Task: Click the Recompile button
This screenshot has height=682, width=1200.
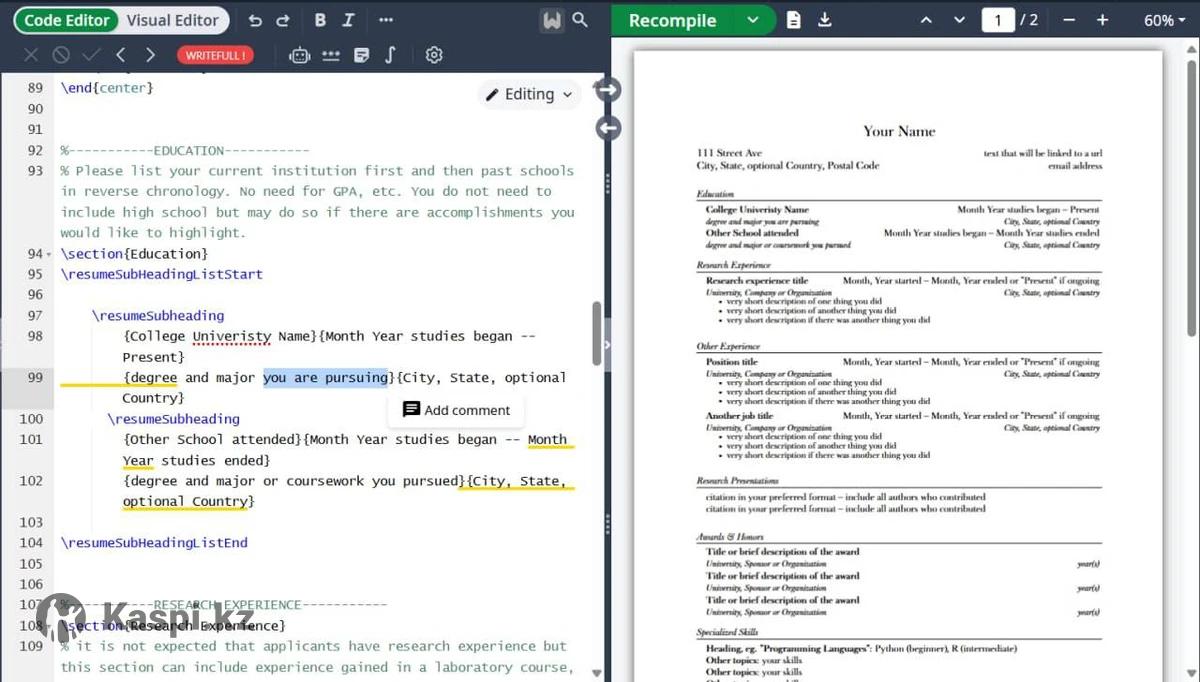Action: [x=673, y=20]
